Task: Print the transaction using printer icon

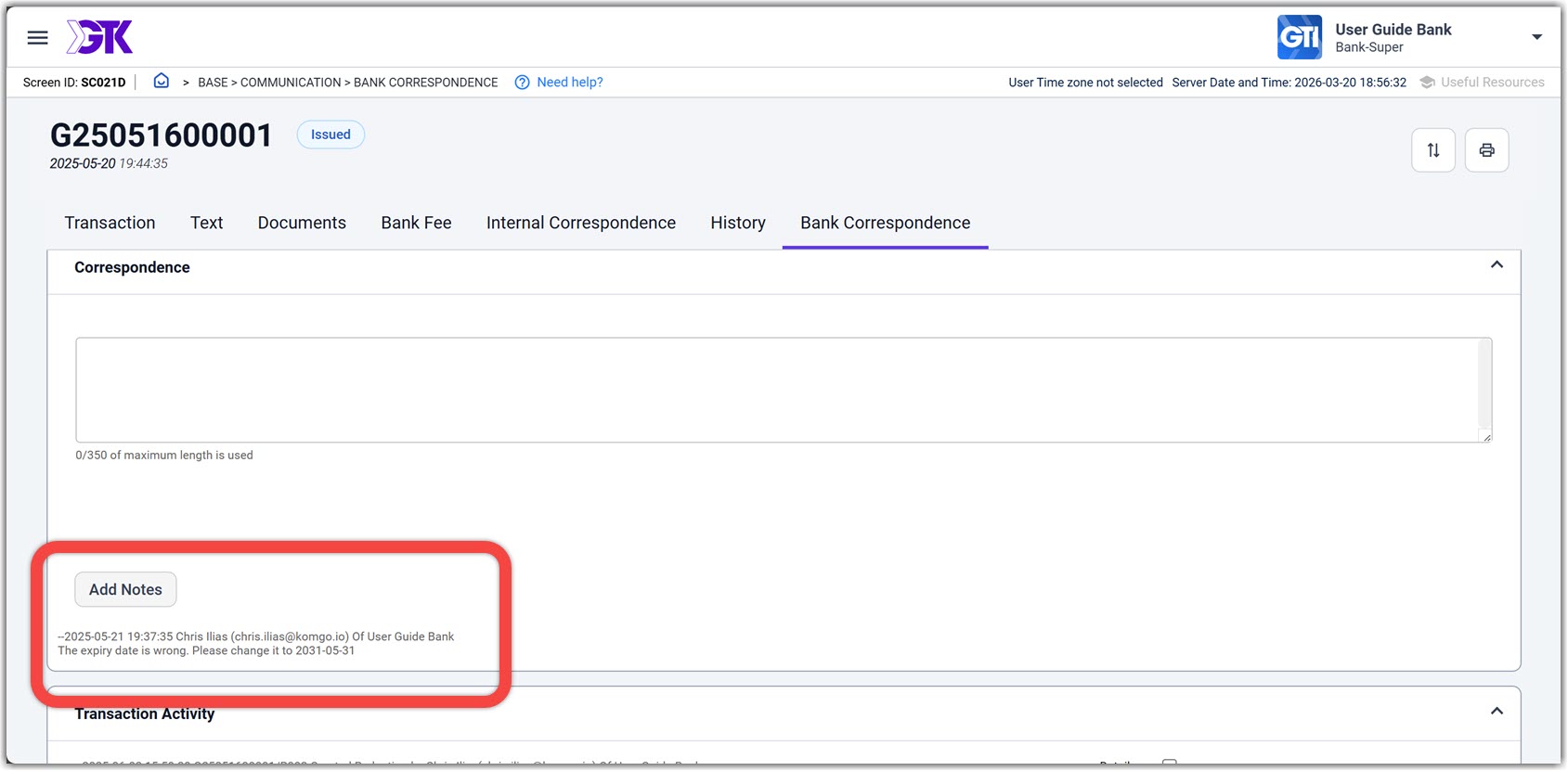Action: (x=1486, y=150)
